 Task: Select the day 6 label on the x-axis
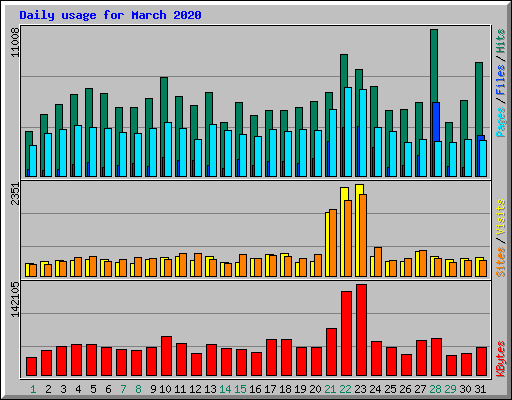tap(108, 389)
